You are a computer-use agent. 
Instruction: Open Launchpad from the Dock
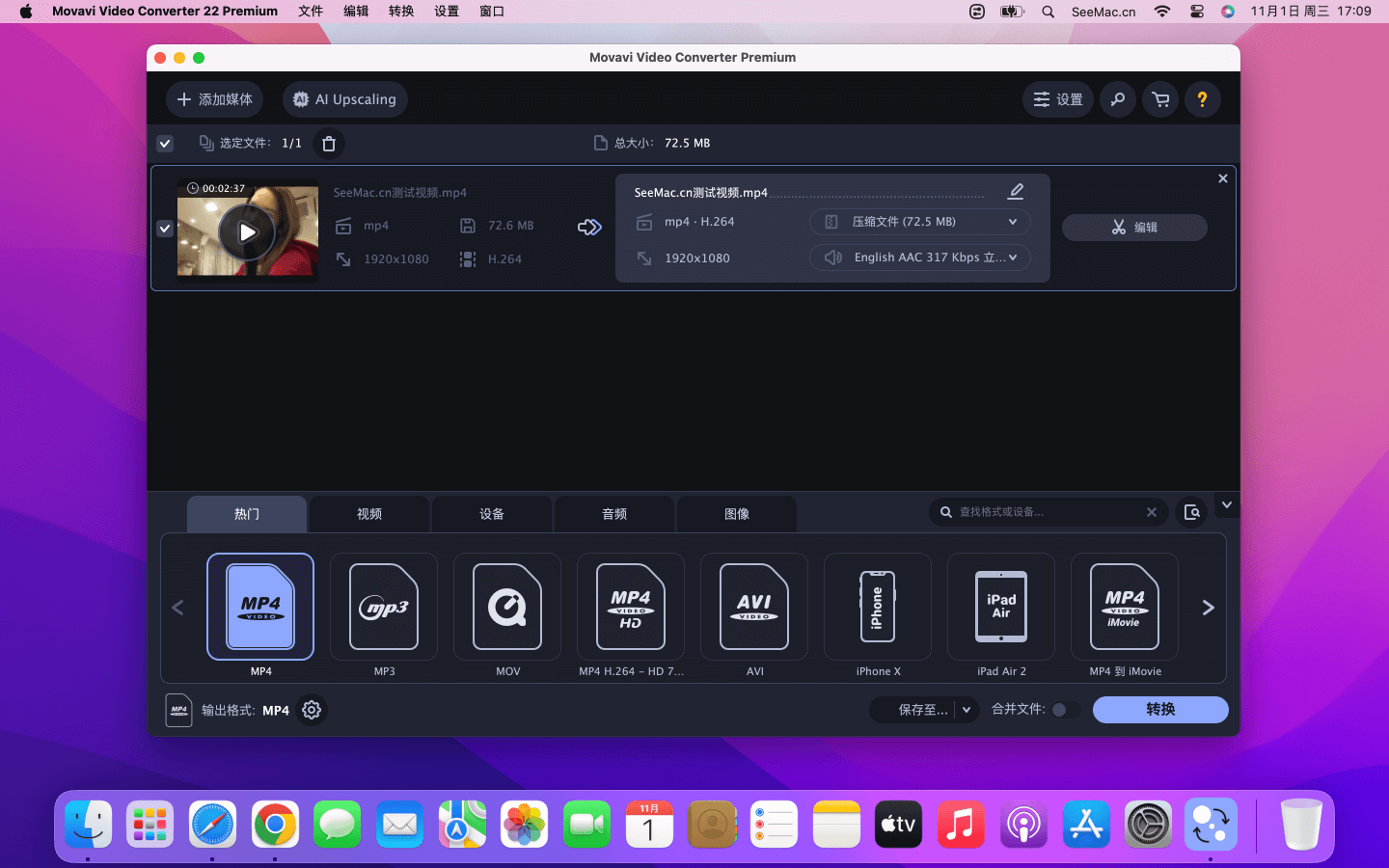(150, 825)
